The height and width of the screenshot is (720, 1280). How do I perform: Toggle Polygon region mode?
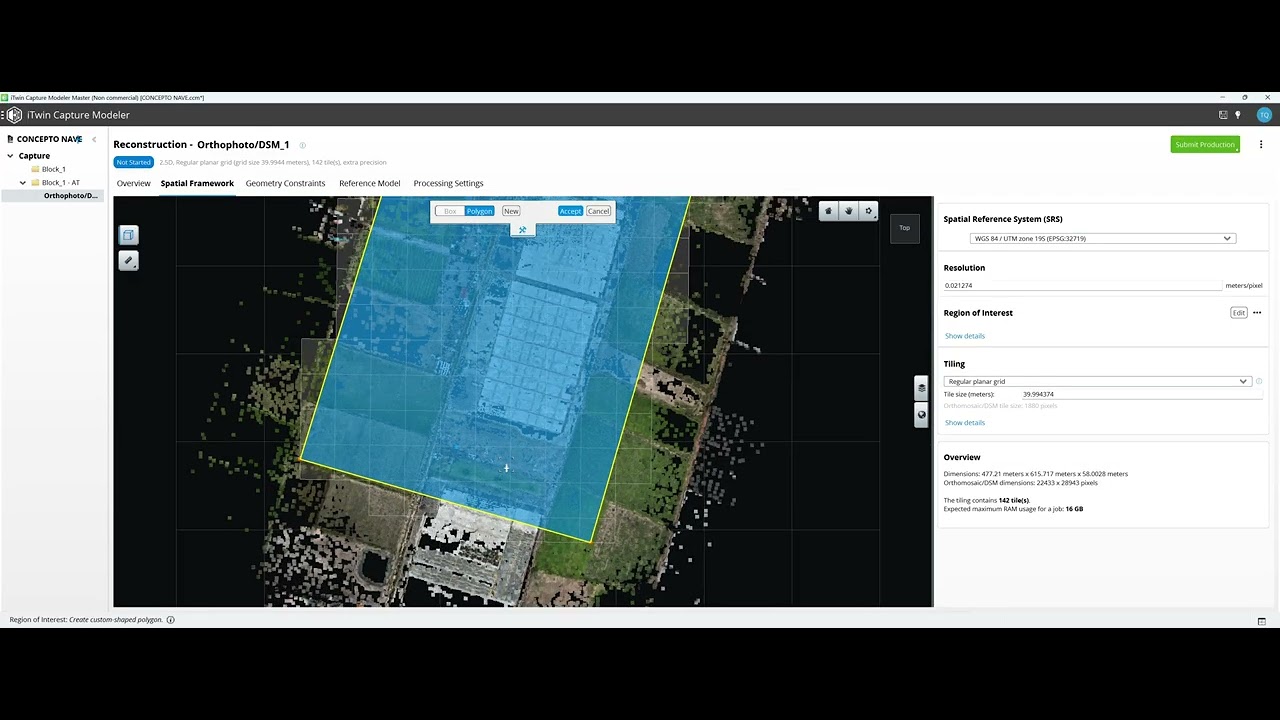(x=479, y=211)
